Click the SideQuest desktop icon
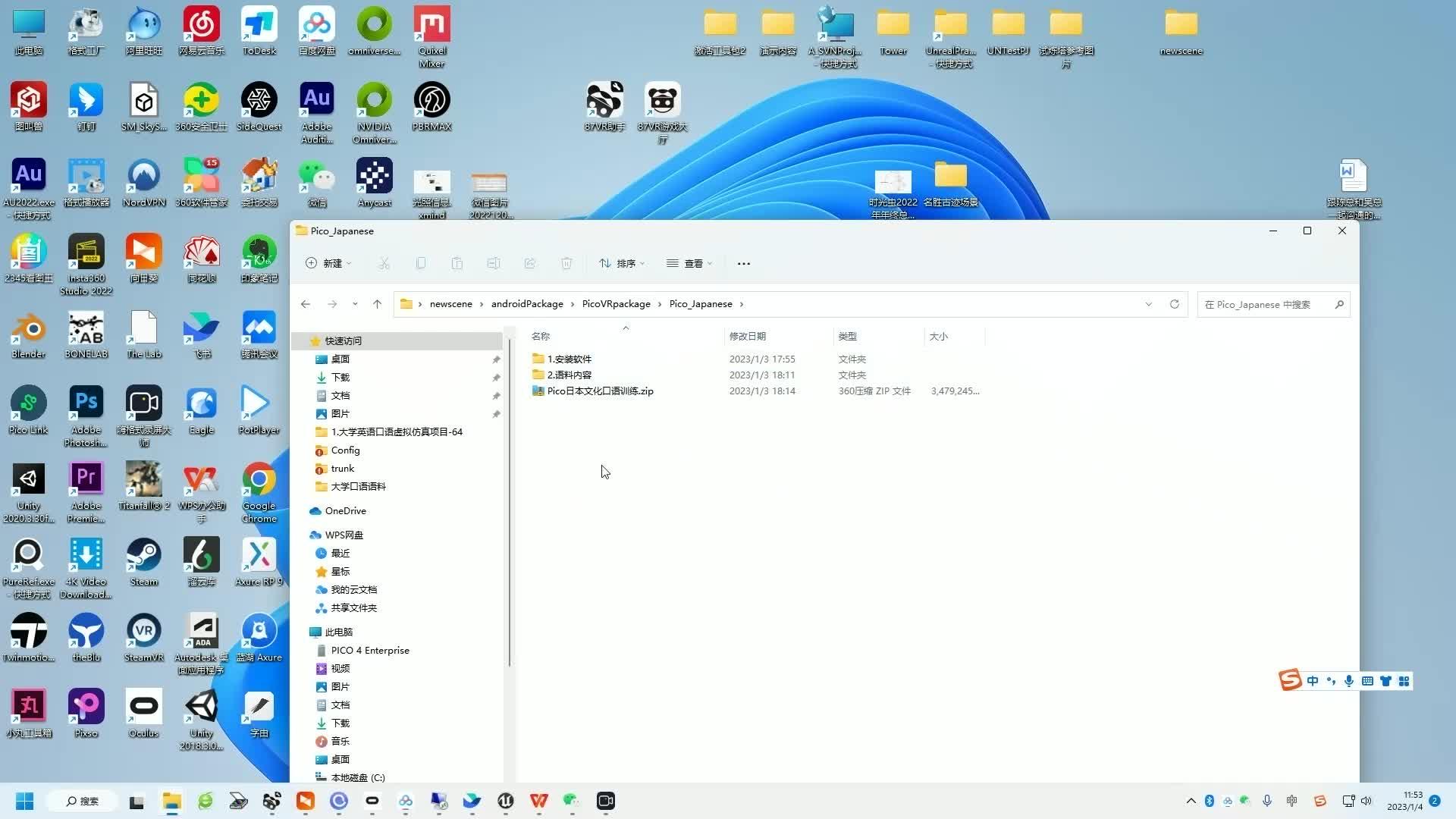Viewport: 1456px width, 819px height. [x=259, y=106]
